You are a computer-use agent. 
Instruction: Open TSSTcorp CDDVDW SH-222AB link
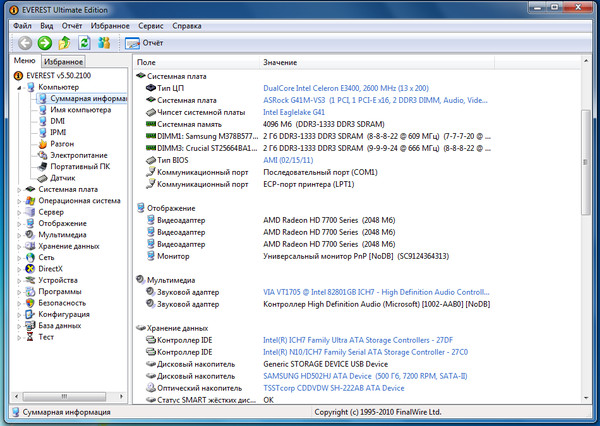tap(334, 388)
